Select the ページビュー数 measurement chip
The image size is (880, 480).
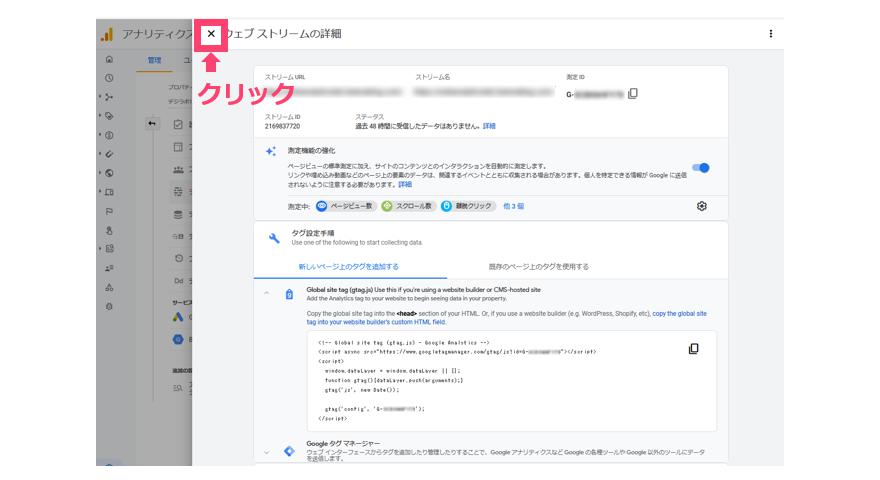coord(346,206)
